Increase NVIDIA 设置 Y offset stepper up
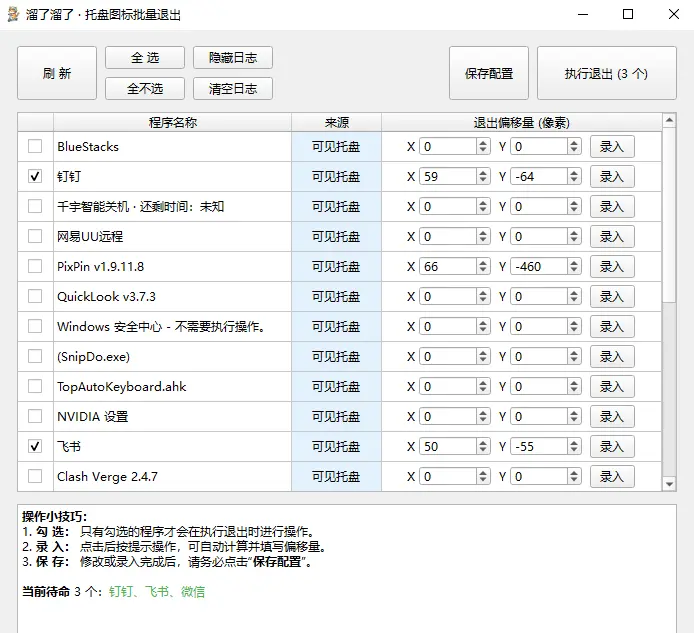 [574, 413]
